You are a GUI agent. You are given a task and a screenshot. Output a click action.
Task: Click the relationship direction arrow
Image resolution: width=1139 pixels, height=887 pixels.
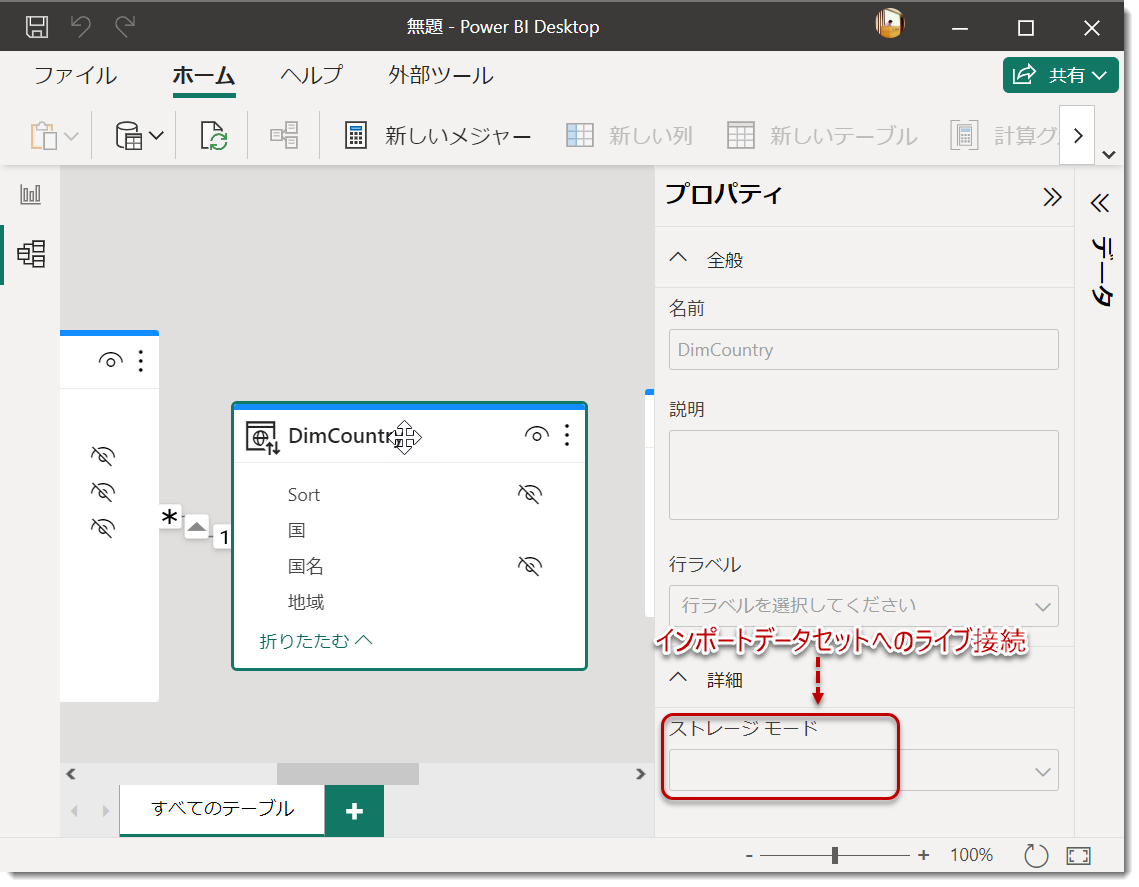click(196, 527)
